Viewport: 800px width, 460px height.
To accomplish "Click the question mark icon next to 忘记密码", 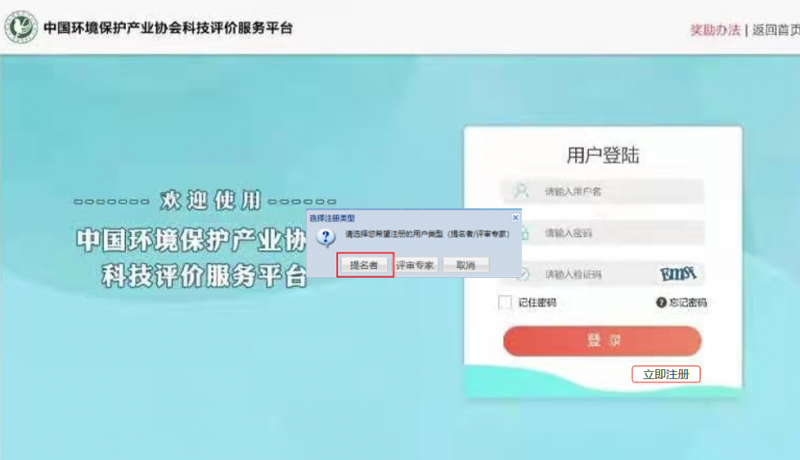I will point(661,302).
